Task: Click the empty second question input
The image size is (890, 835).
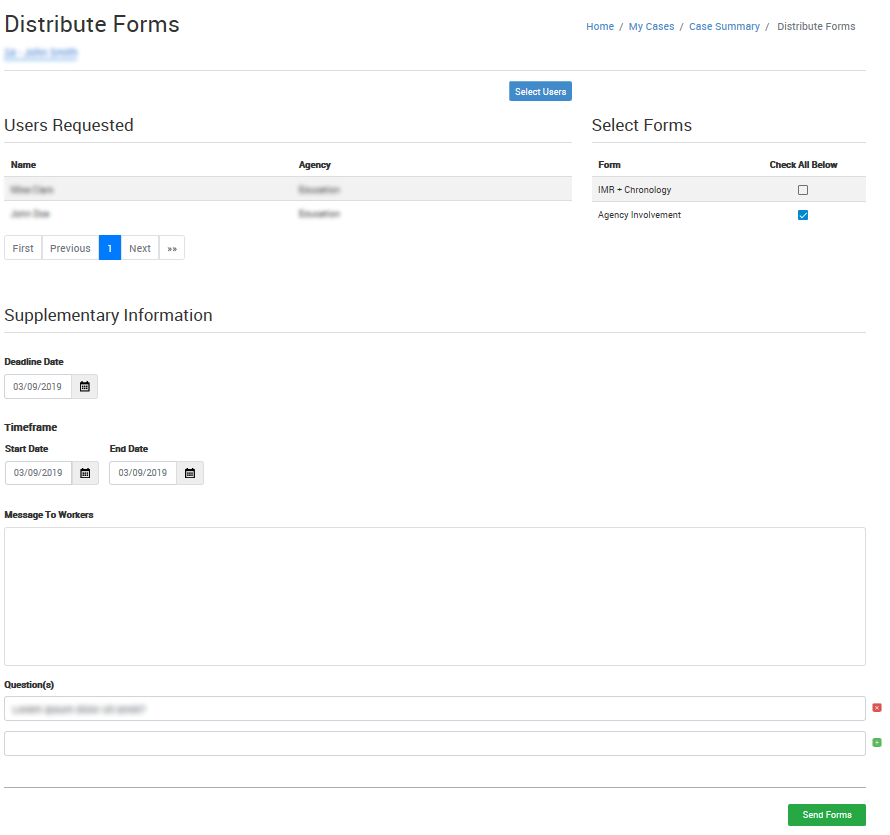Action: click(435, 744)
